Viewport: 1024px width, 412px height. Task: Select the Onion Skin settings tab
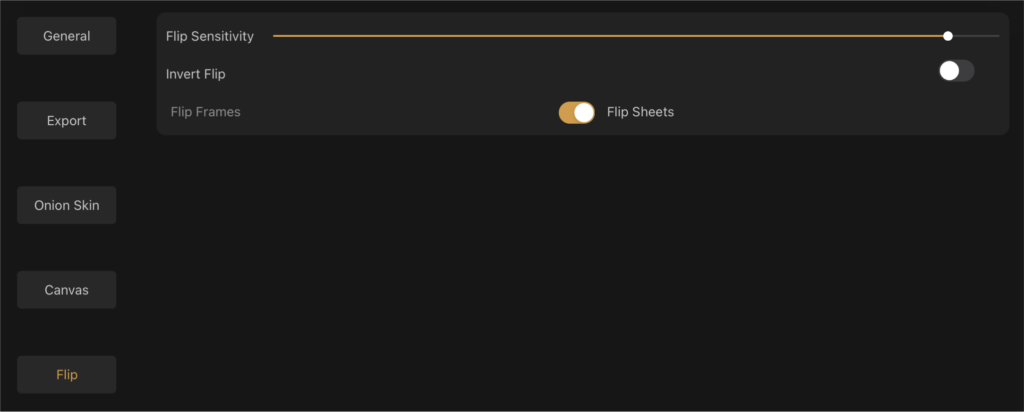[x=67, y=205]
